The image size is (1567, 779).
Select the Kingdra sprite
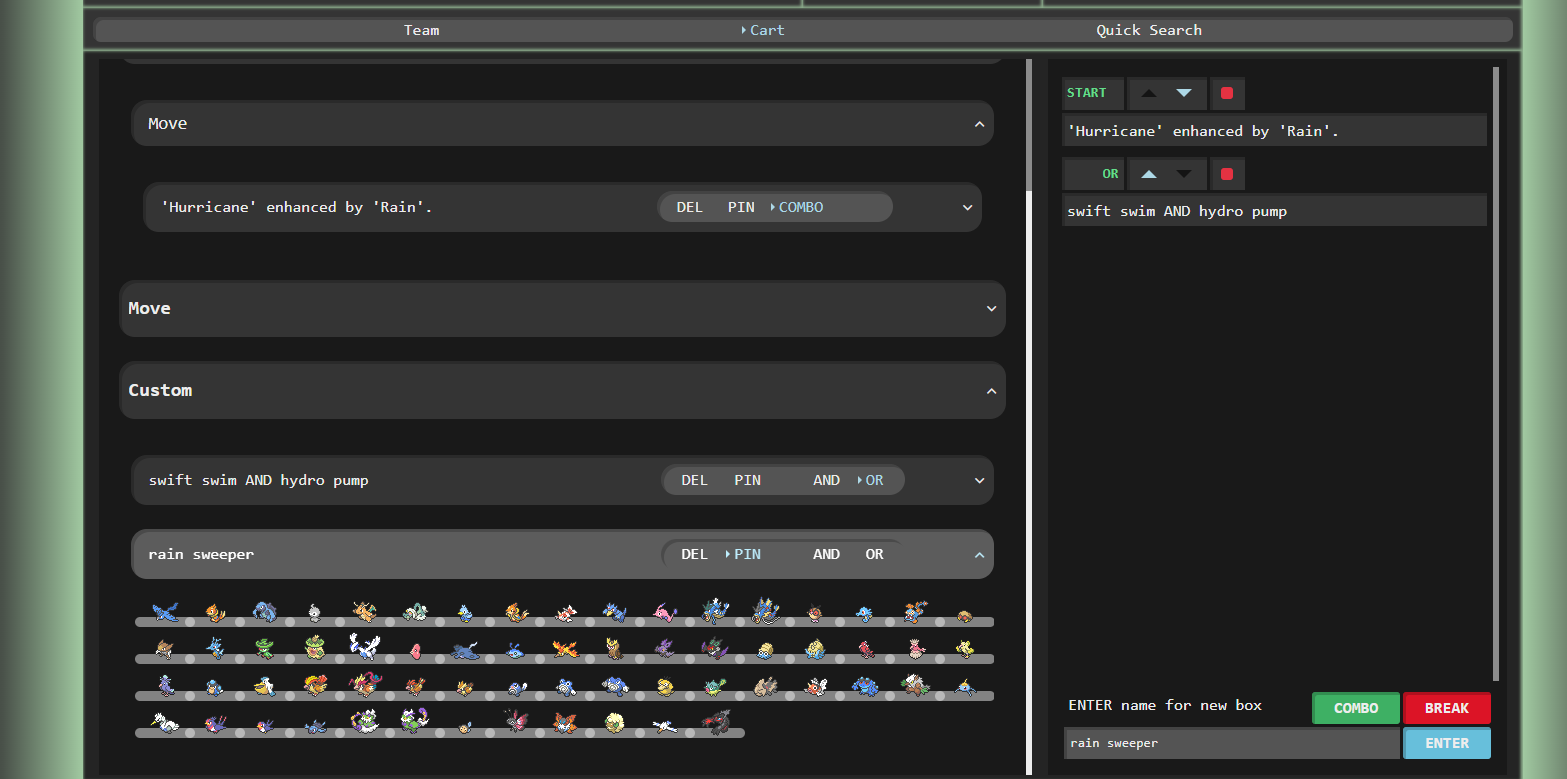(x=215, y=648)
